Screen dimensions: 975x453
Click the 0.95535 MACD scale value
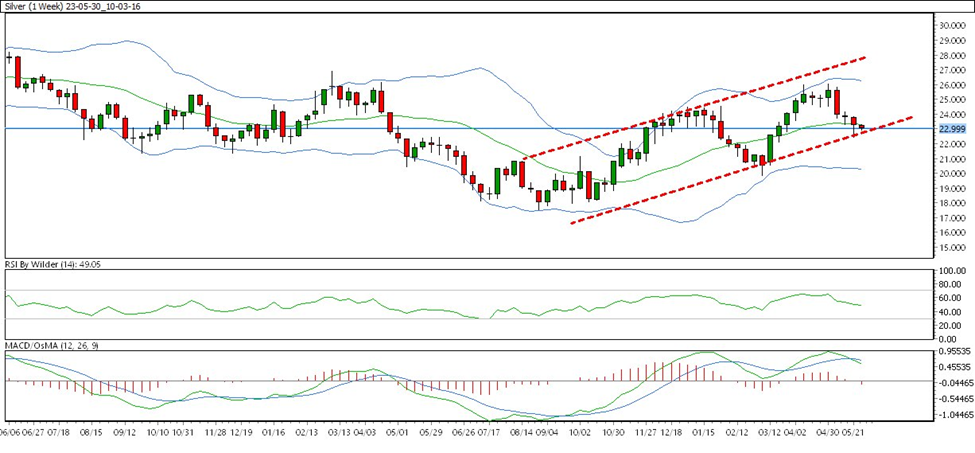coord(953,352)
